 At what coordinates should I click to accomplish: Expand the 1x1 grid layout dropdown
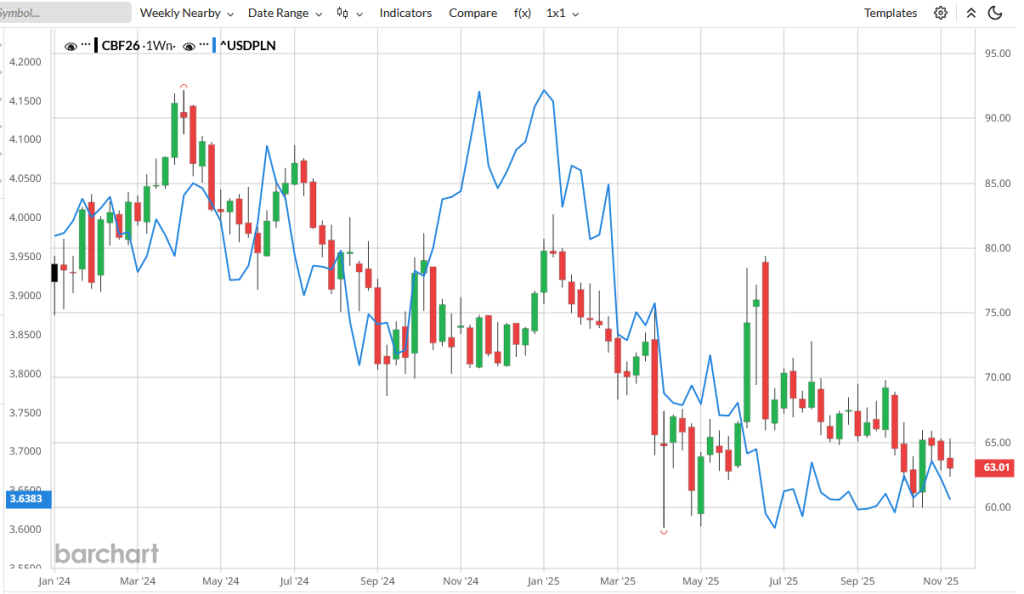(562, 13)
